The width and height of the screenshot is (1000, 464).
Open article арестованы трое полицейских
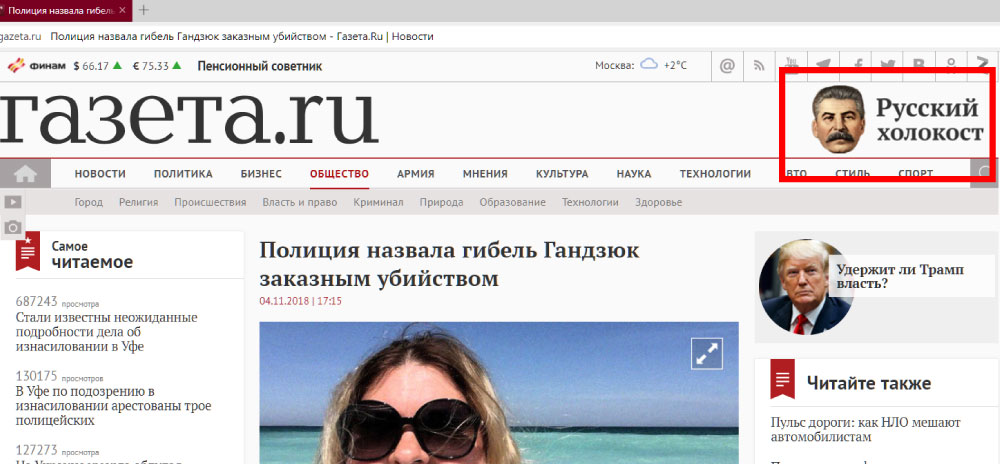[x=113, y=406]
